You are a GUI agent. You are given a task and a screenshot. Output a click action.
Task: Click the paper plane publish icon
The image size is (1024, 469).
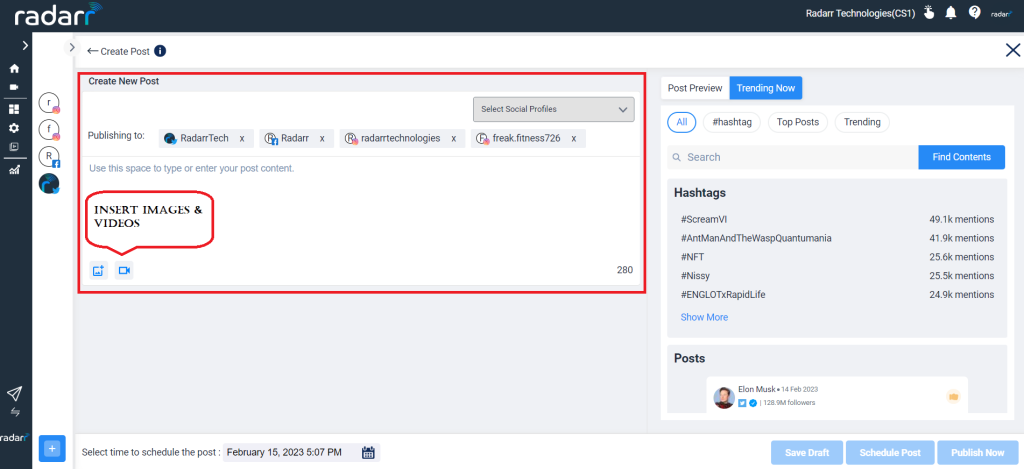pyautogui.click(x=14, y=393)
